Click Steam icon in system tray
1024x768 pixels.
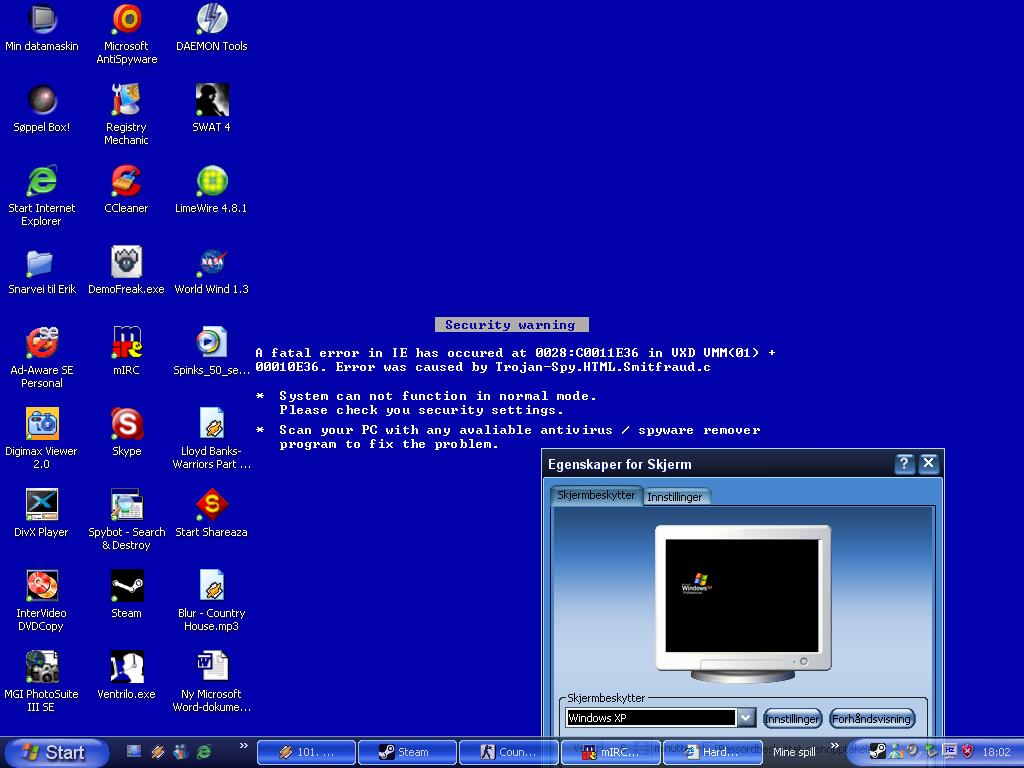coord(878,752)
